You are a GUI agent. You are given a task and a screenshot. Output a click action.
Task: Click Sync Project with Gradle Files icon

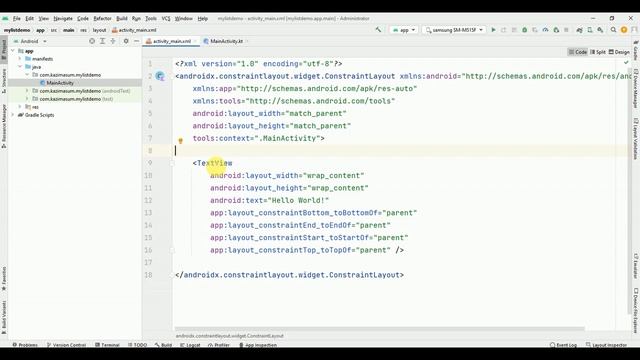pos(579,30)
